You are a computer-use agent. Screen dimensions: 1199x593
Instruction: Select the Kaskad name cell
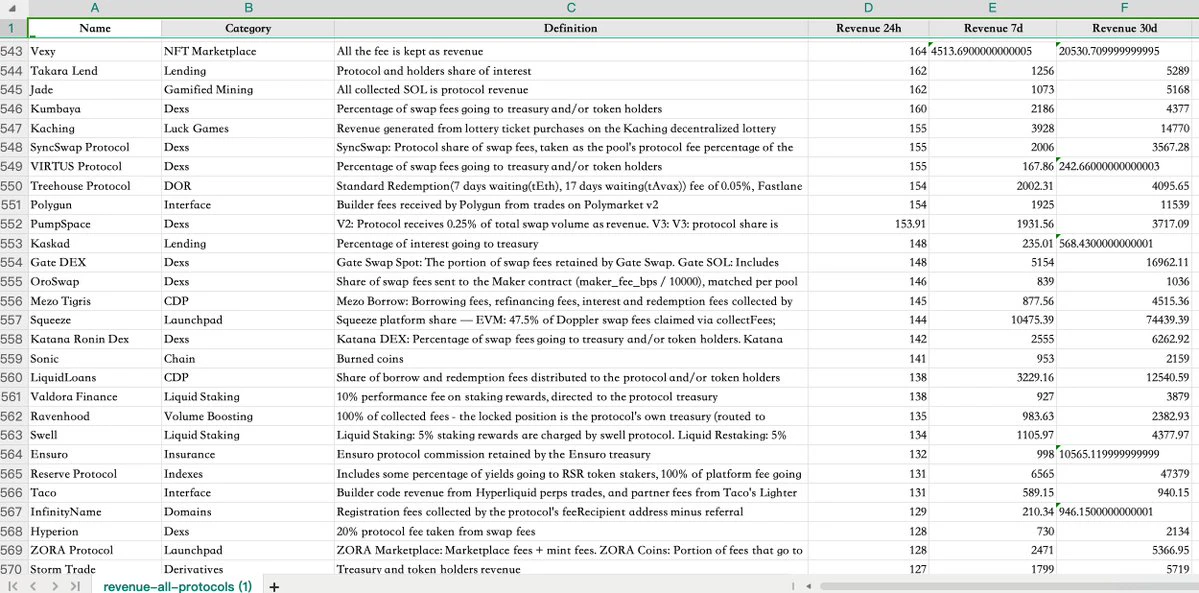click(x=95, y=243)
